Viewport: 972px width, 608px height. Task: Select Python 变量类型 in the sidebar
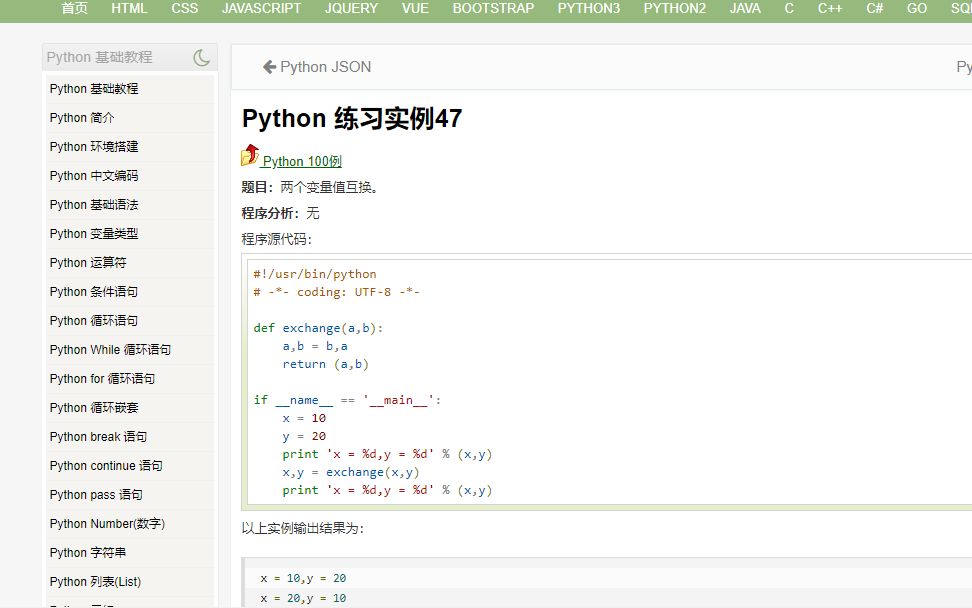(x=94, y=234)
